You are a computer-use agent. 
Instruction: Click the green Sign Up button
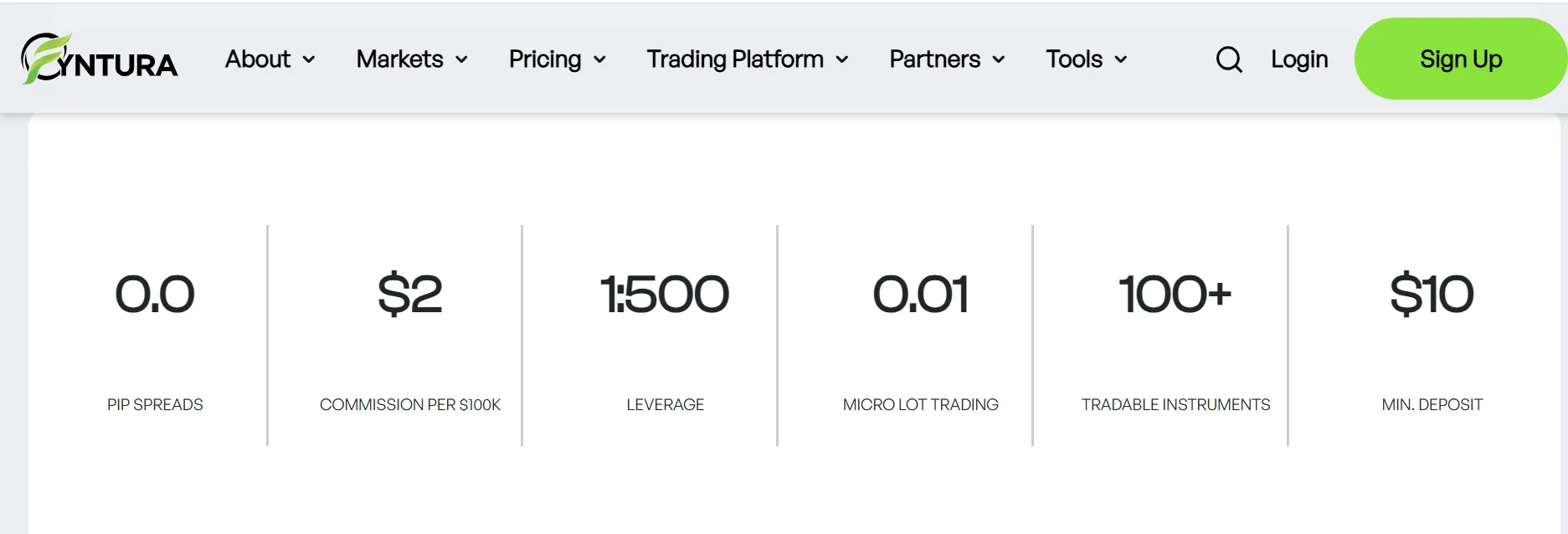pyautogui.click(x=1461, y=59)
